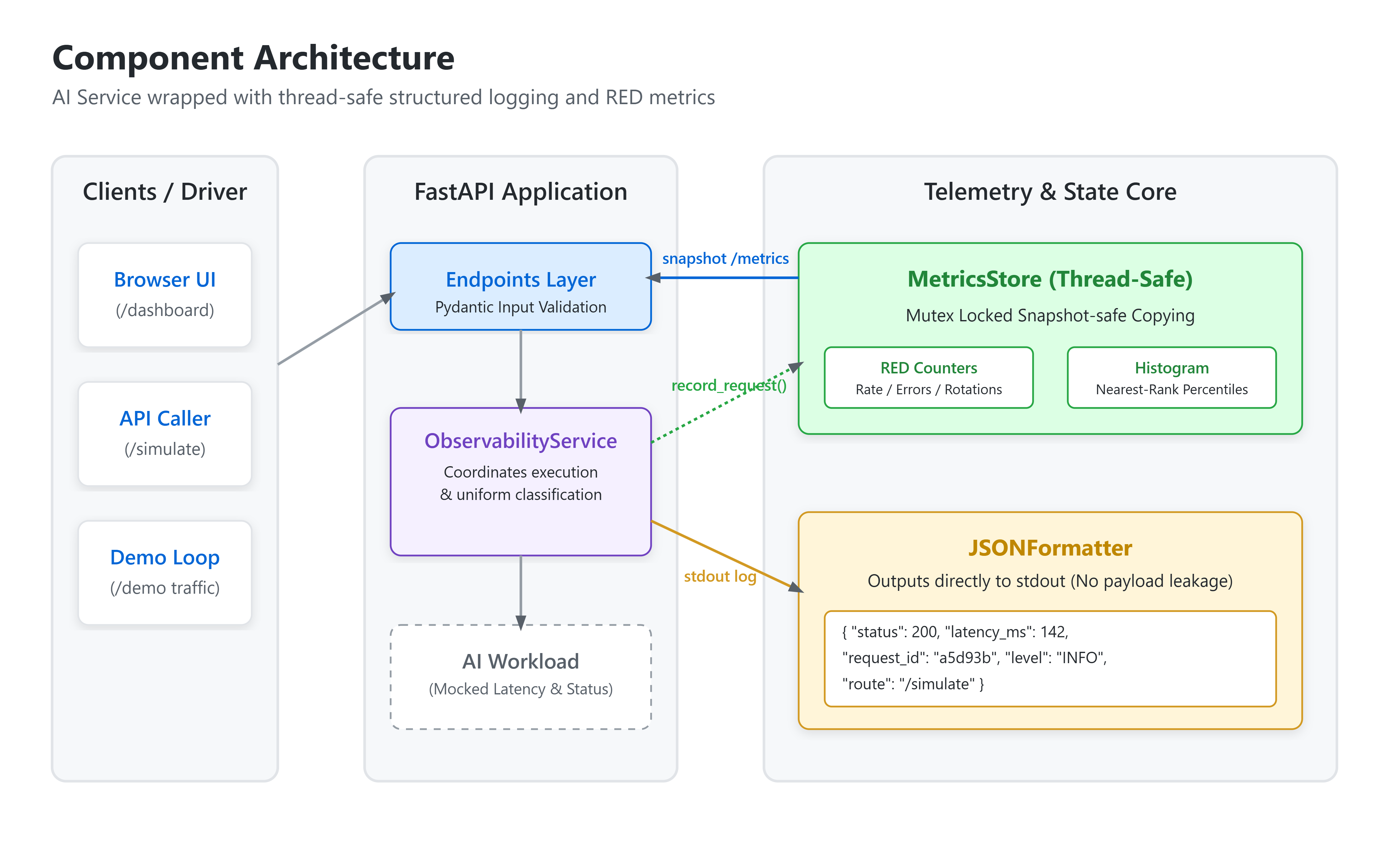
Task: Click the 'Component Architecture' title
Action: [253, 58]
